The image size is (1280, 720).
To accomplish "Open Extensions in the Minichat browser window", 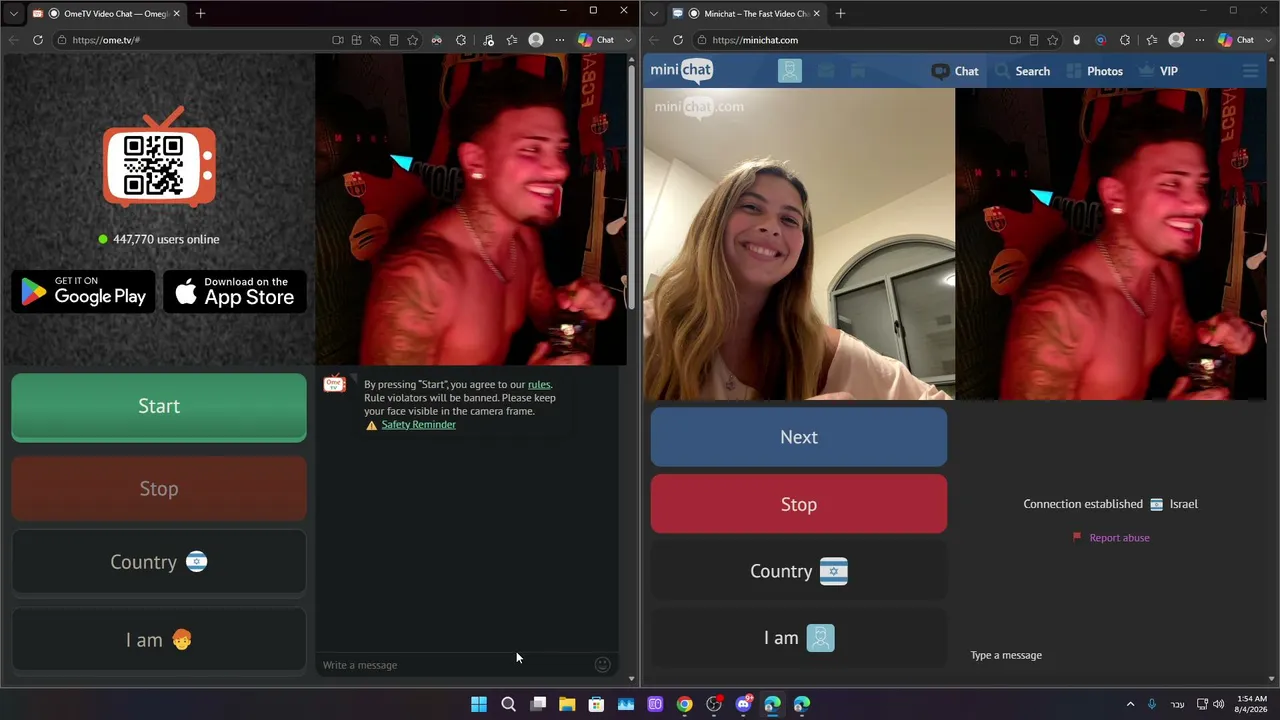I will pos(1125,40).
